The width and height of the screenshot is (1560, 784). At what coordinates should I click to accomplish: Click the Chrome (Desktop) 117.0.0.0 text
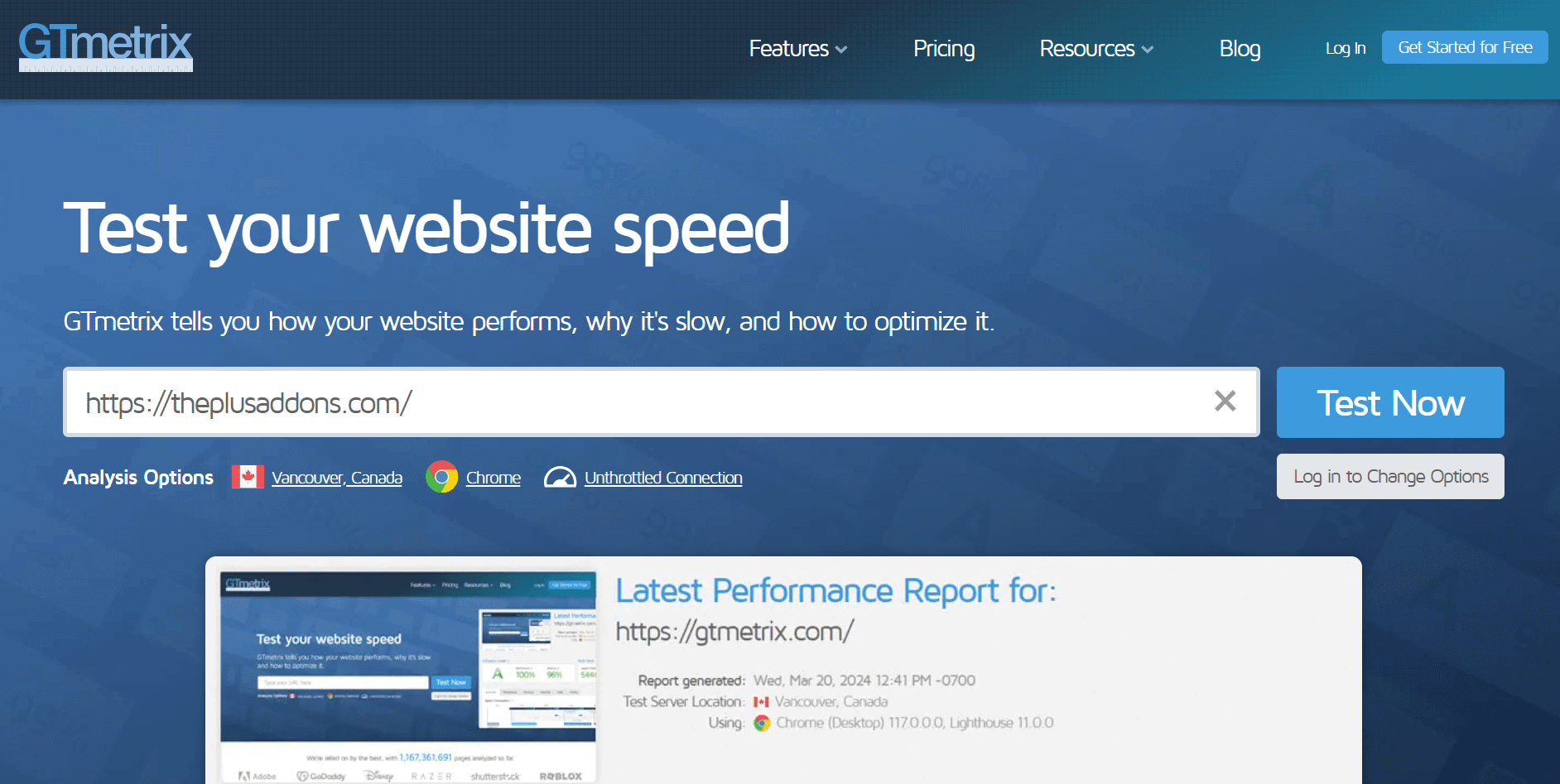915,723
